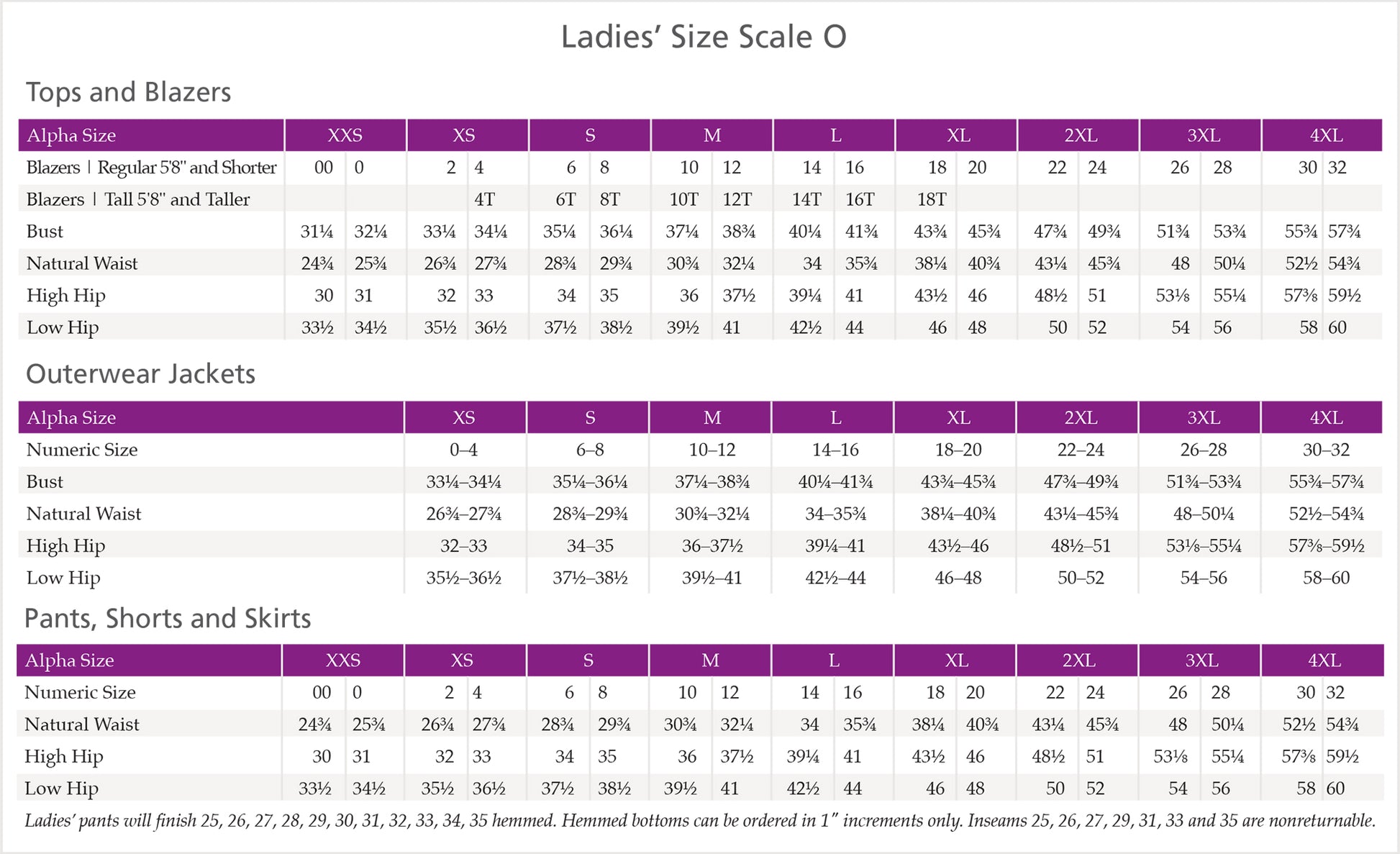Select the Bust row label in Outerwear Jackets
1400x854 pixels.
45,482
